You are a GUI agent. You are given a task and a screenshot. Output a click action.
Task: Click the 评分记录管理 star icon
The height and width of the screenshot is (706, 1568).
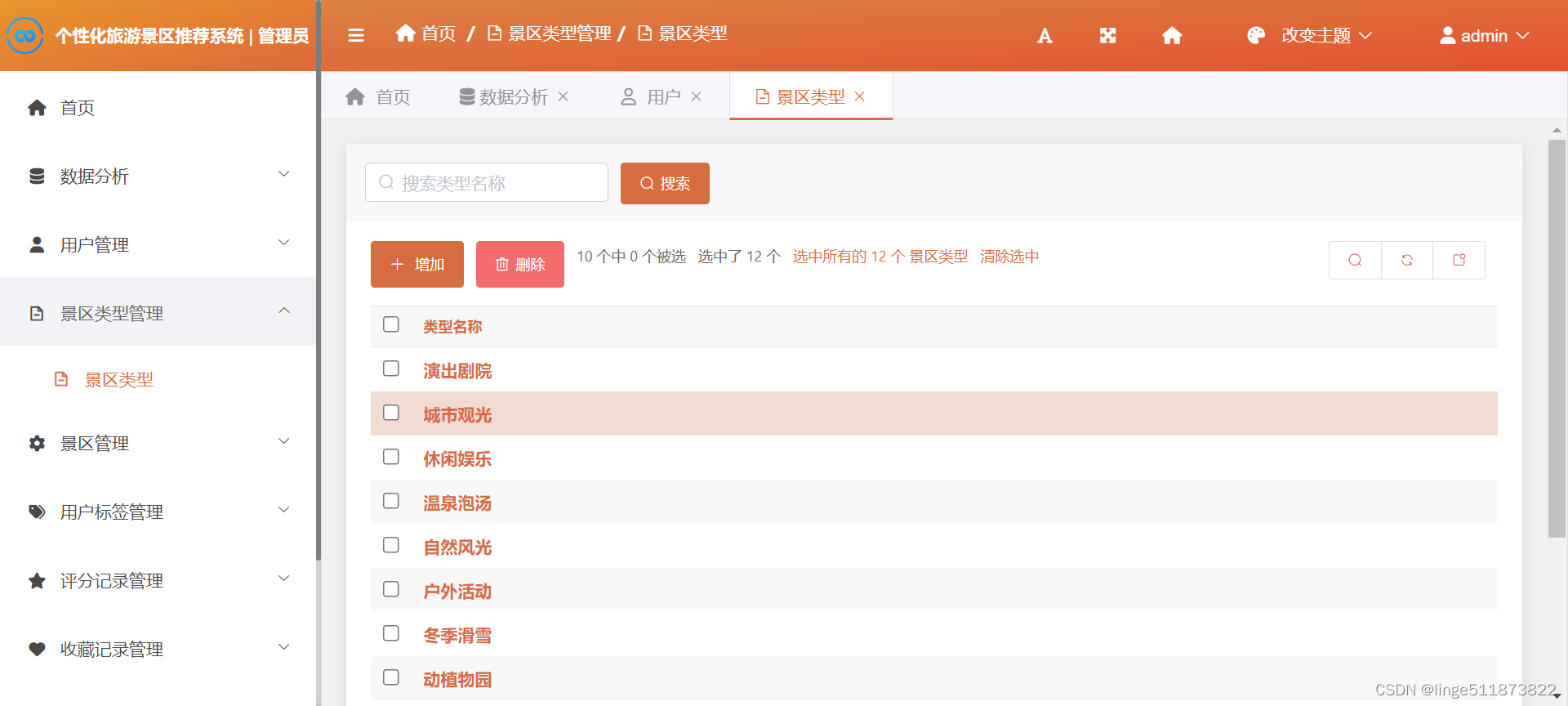[x=37, y=581]
